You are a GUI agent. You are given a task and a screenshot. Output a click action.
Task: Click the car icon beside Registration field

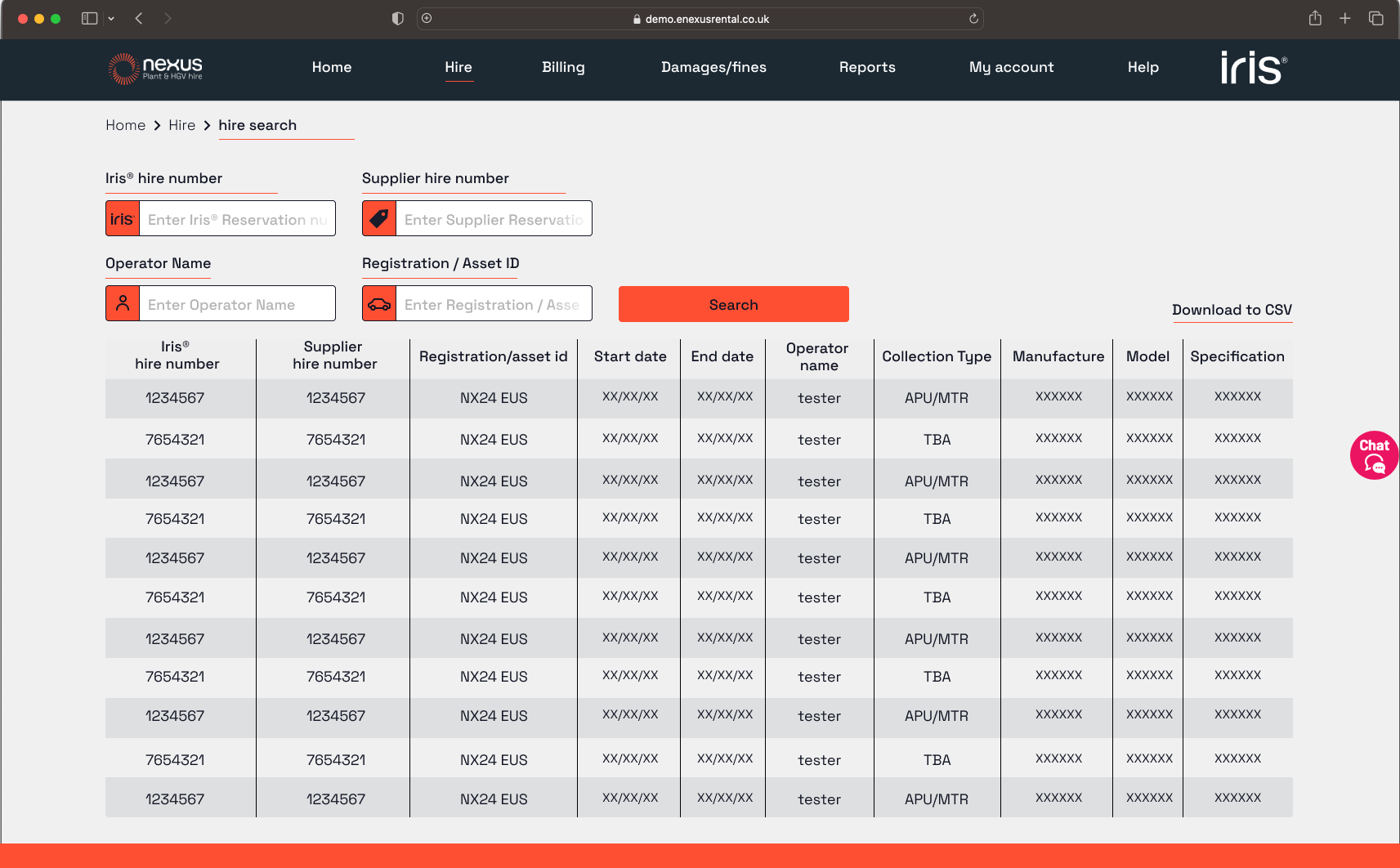[x=379, y=303]
